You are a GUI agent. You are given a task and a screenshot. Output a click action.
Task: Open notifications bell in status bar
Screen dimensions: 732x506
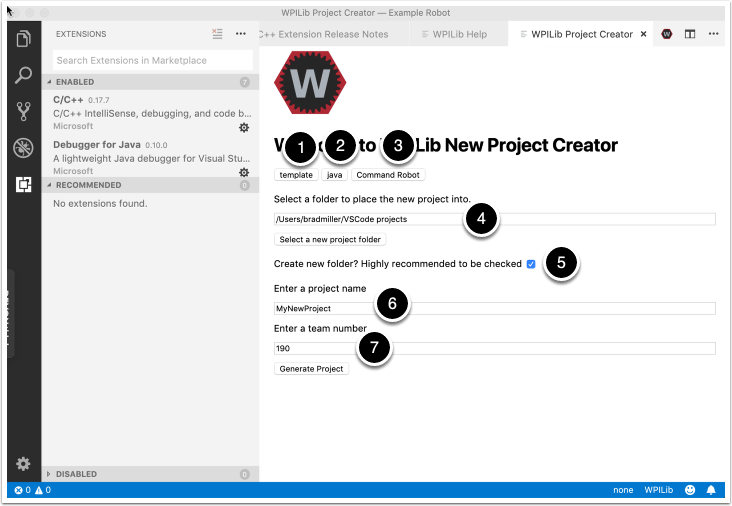point(711,490)
